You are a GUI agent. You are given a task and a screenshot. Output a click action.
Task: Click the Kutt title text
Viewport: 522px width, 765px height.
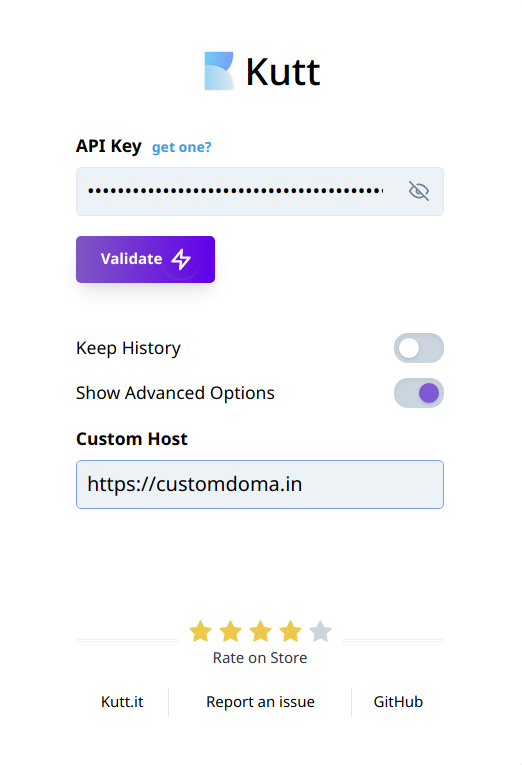click(x=283, y=72)
